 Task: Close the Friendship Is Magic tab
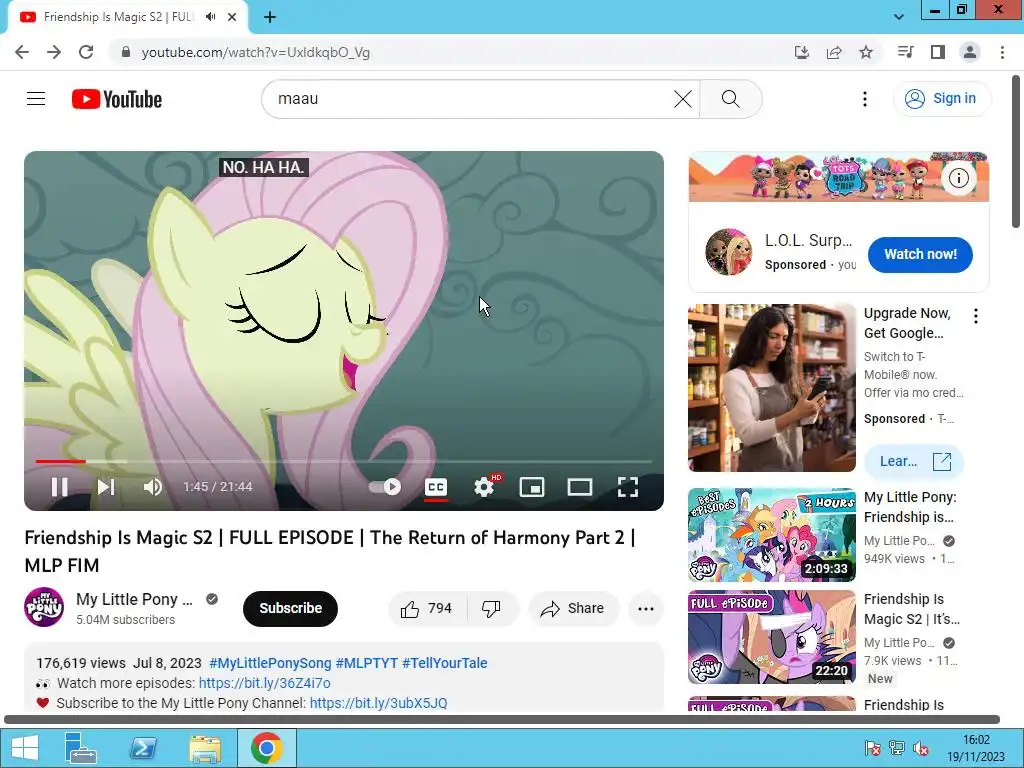coord(232,17)
